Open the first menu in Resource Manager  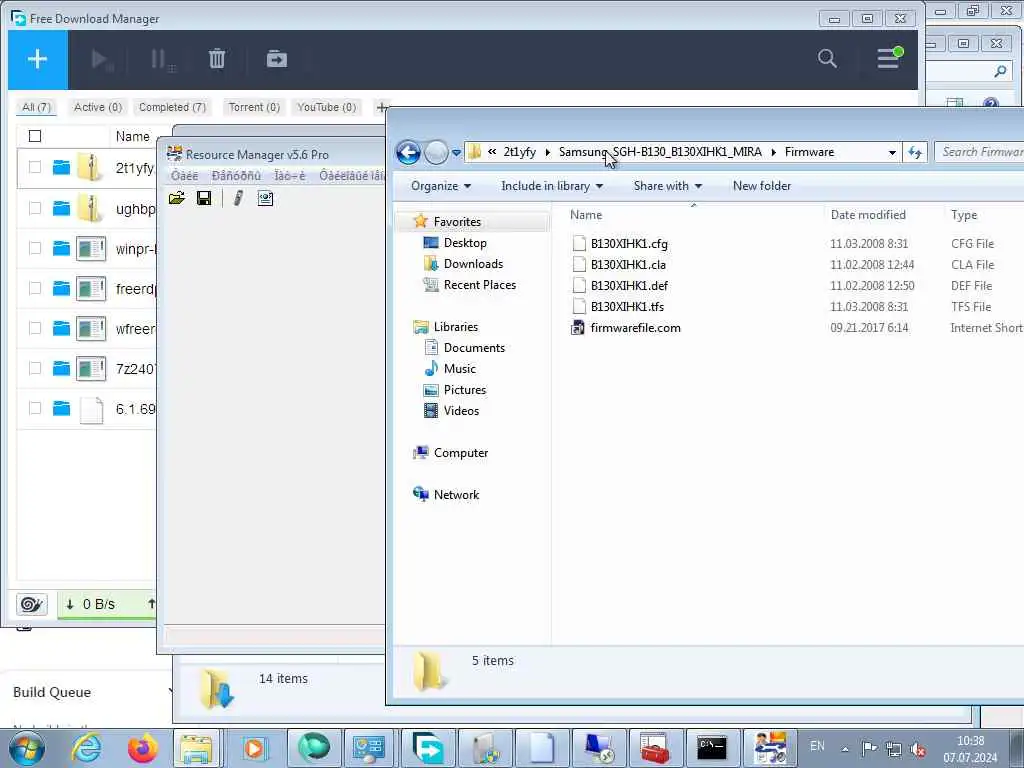(x=184, y=176)
